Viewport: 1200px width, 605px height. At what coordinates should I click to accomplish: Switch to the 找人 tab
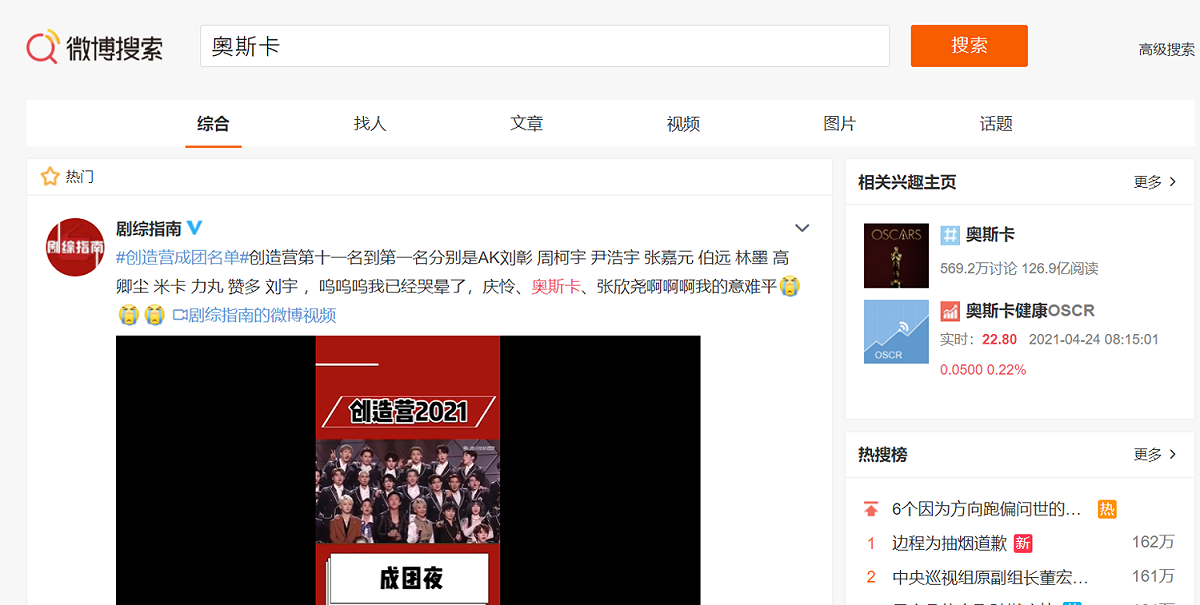pos(370,123)
